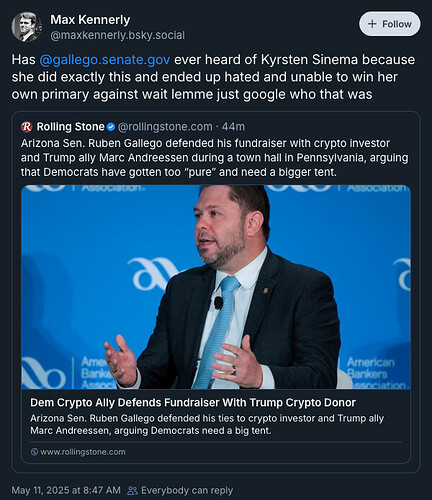This screenshot has height=500, width=432.
Task: Open the @gallego.senate.gov mention link
Action: [105, 60]
